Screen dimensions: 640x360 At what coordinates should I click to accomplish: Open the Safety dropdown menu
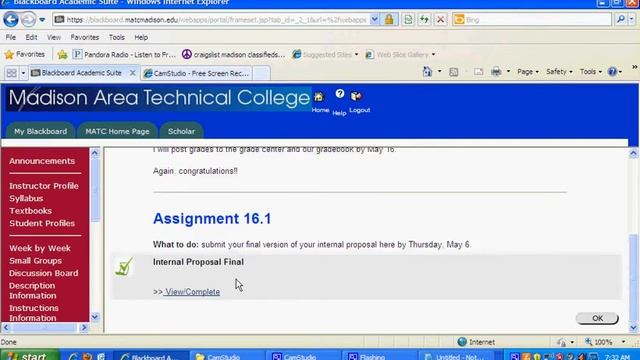point(559,72)
